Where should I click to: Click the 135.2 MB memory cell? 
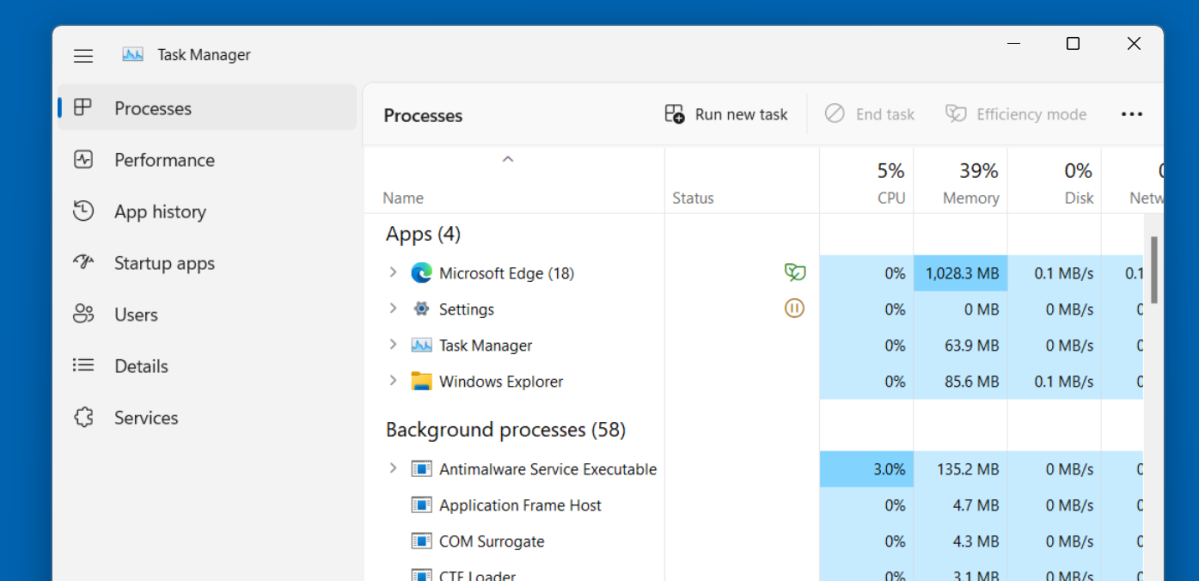click(960, 469)
